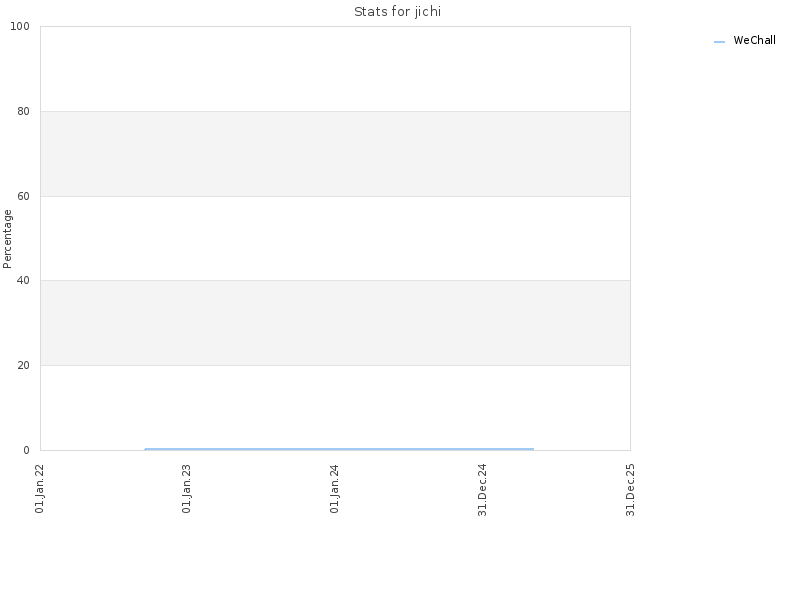This screenshot has width=800, height=600.
Task: Click the 60 y-axis label
Action: (x=23, y=196)
